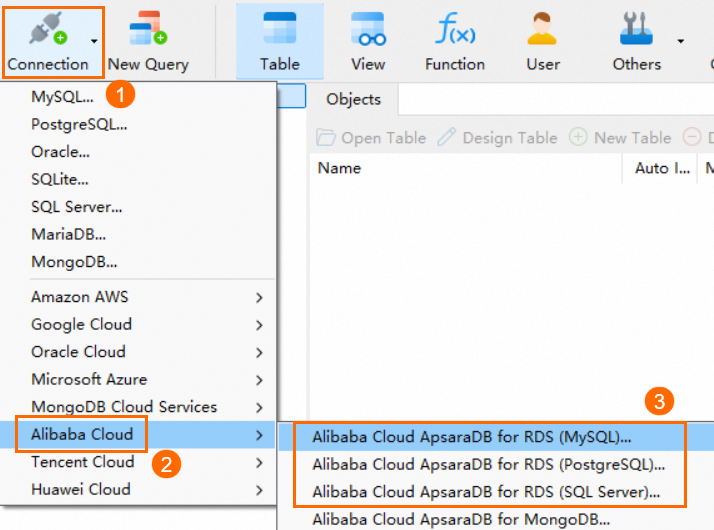Expand Microsoft Azure chevron arrow

[259, 380]
